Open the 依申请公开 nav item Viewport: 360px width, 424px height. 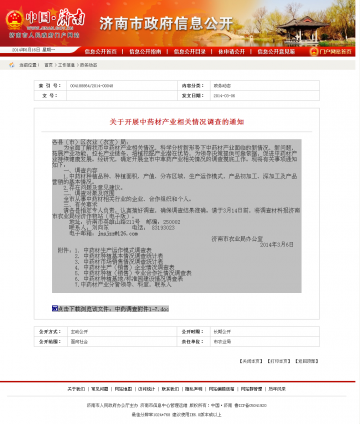click(x=231, y=51)
